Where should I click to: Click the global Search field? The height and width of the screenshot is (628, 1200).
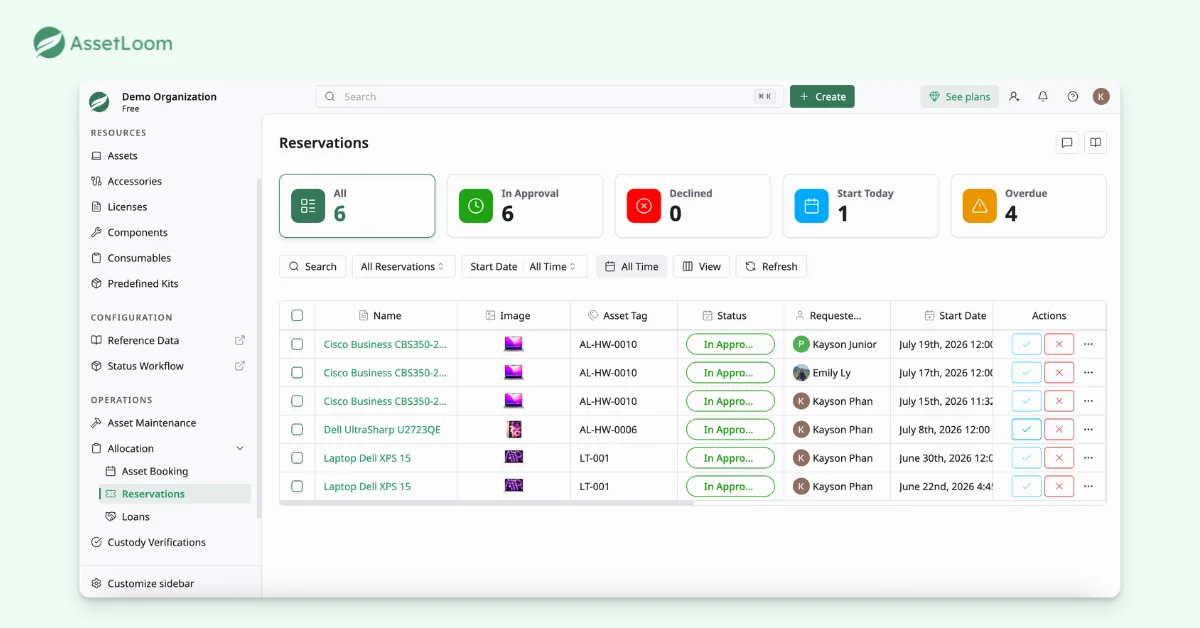pyautogui.click(x=550, y=97)
